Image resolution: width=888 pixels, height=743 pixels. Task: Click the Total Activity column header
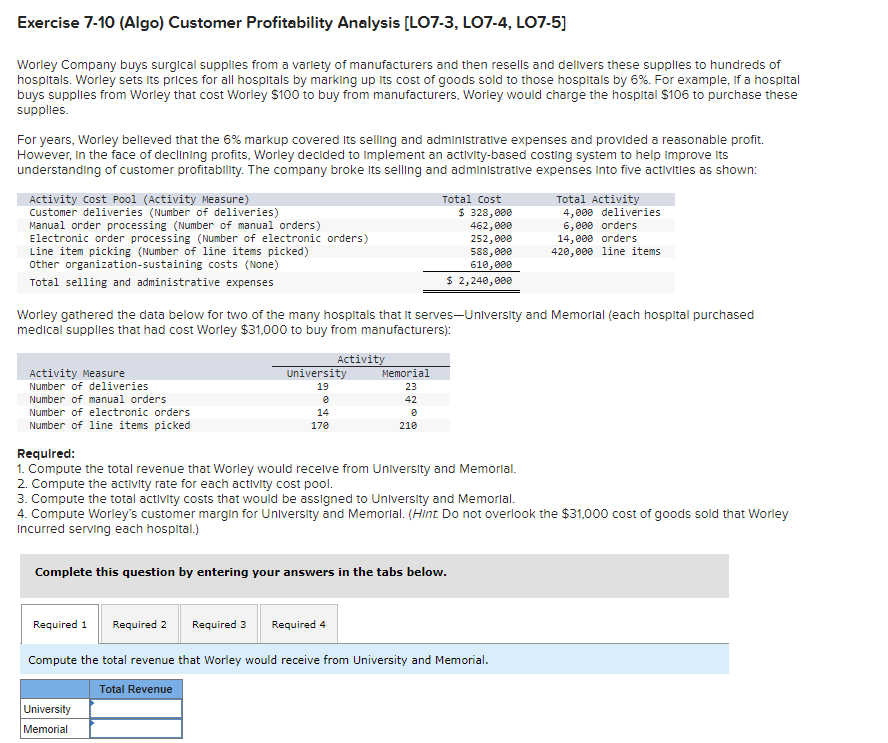597,199
